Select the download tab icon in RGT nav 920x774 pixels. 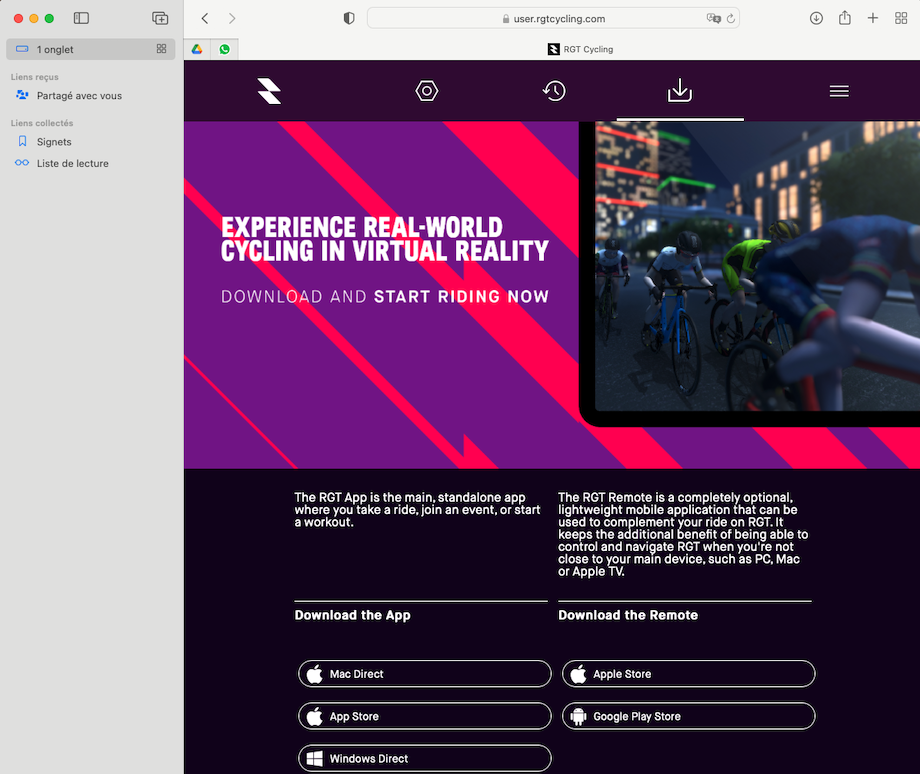(x=680, y=90)
